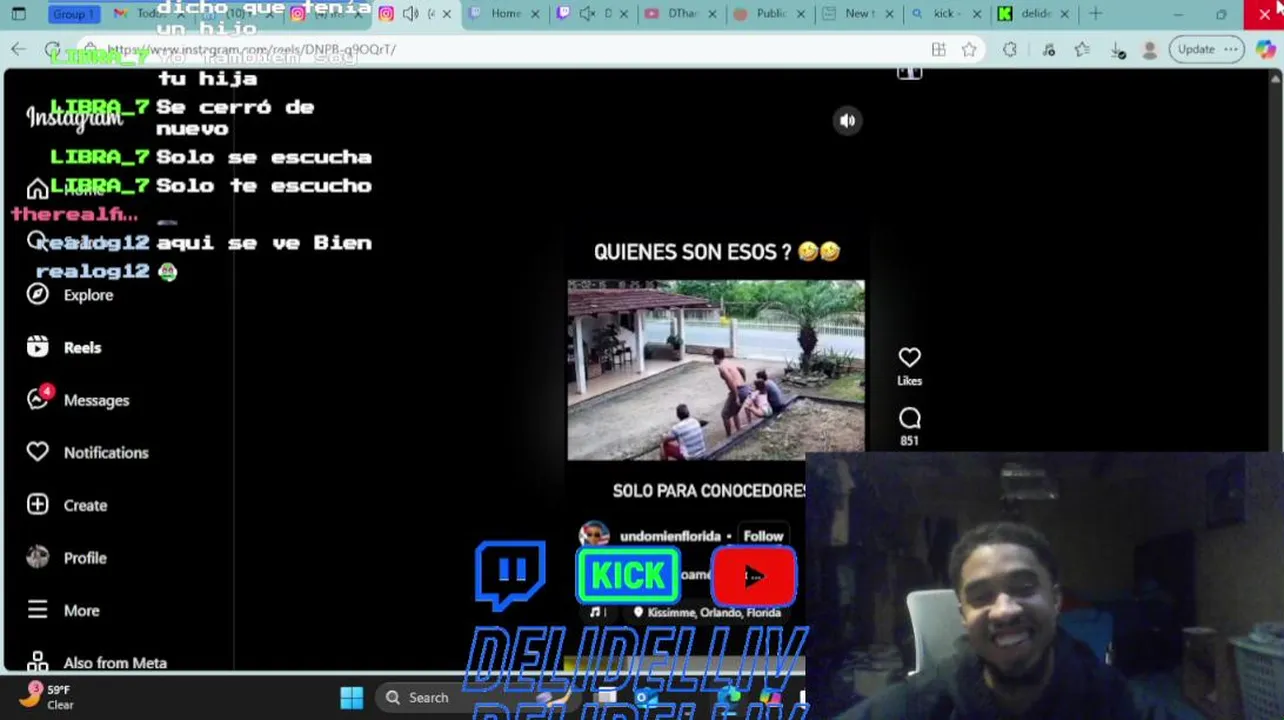This screenshot has width=1284, height=720.
Task: Open Profile from Instagram sidebar
Action: coord(67,558)
